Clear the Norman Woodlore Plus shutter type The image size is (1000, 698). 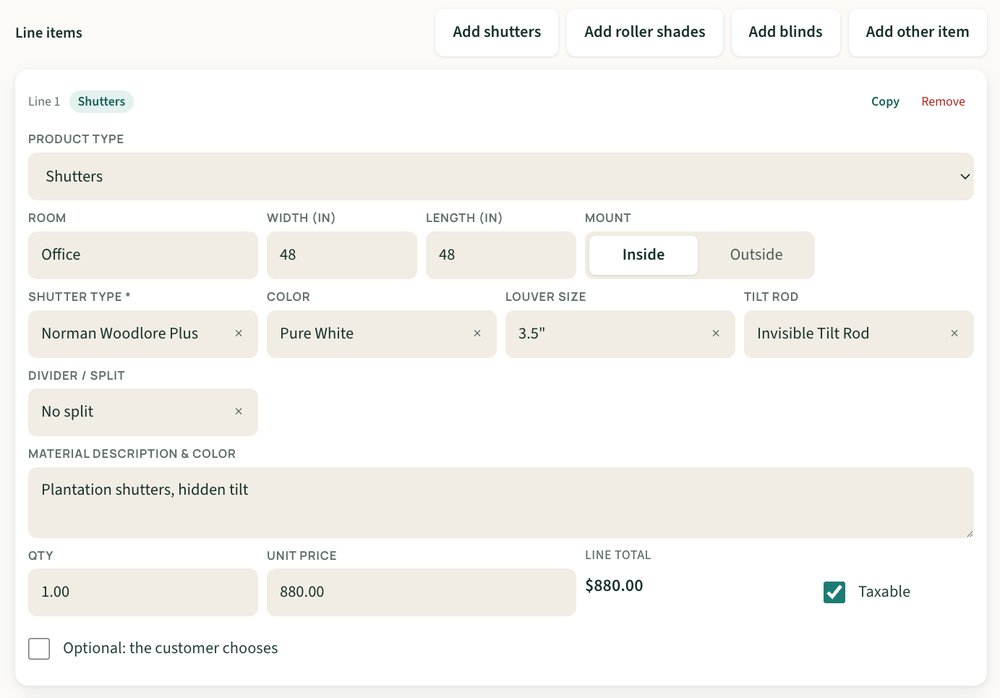click(239, 333)
